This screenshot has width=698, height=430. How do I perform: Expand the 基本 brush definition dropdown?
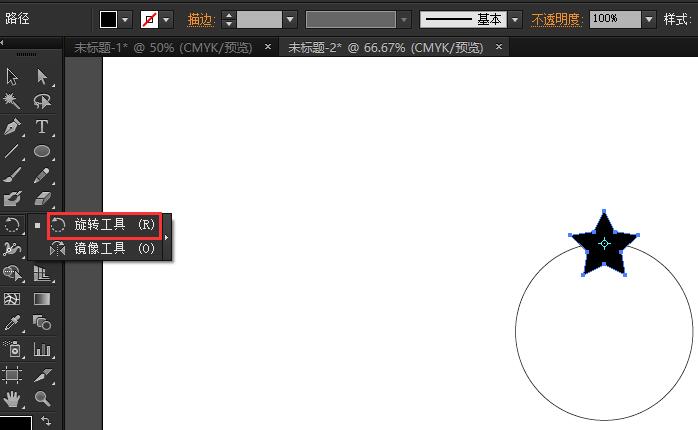click(515, 19)
